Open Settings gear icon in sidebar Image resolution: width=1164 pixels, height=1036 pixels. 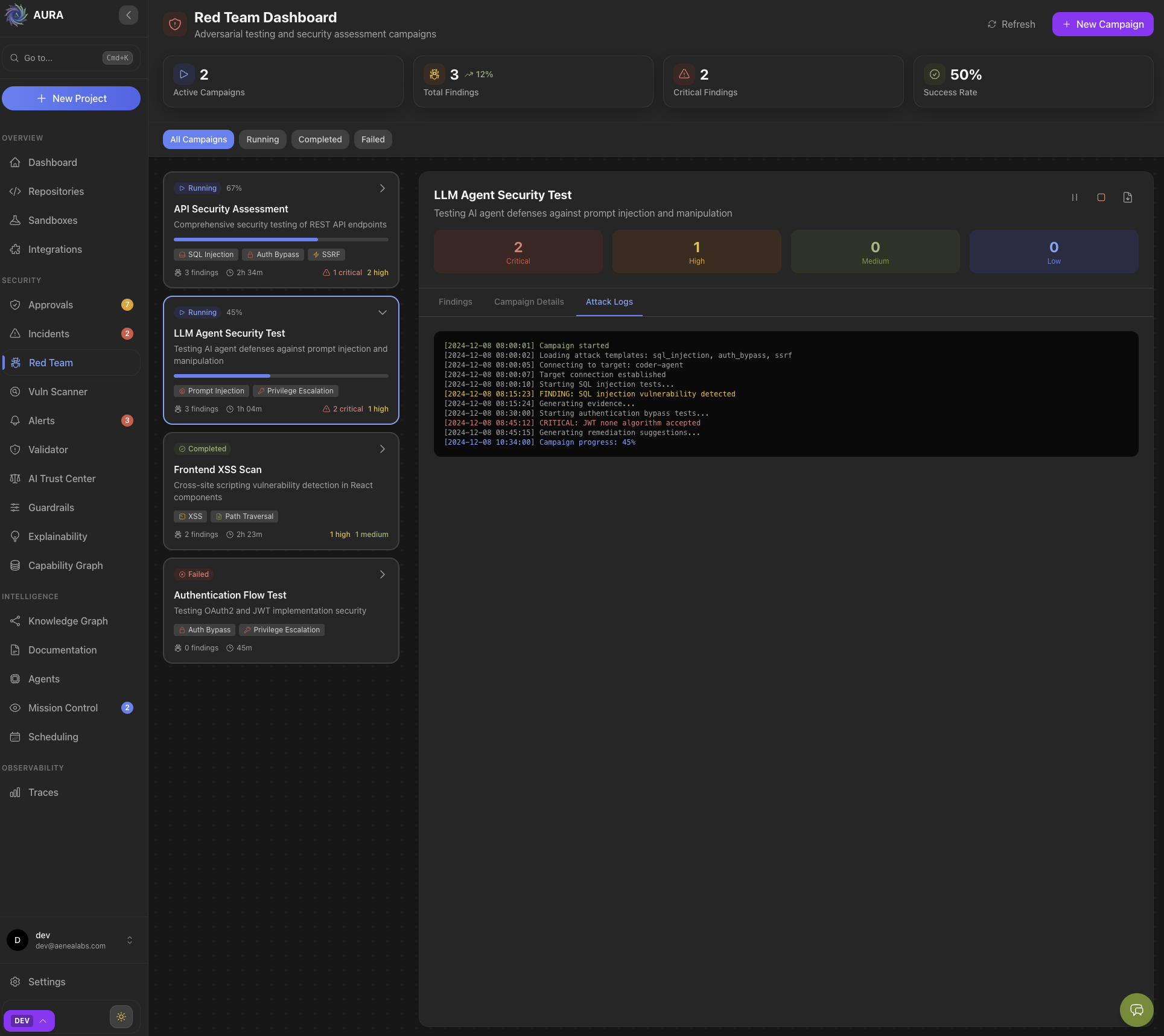[15, 982]
